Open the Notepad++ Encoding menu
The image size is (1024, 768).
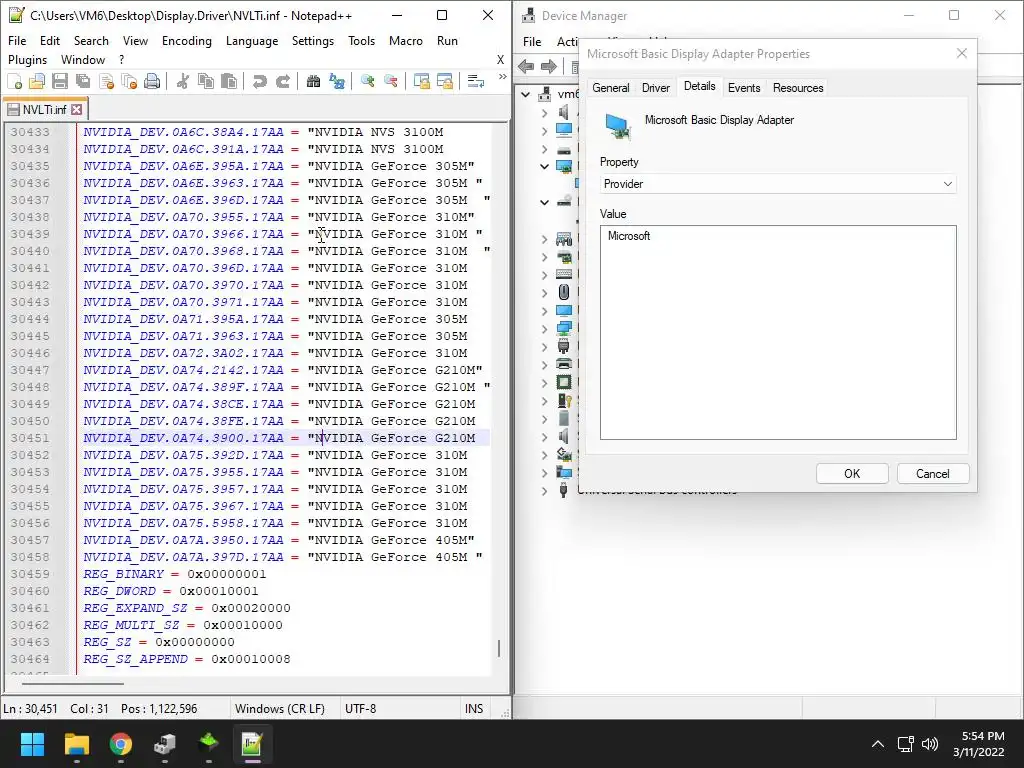(x=187, y=40)
